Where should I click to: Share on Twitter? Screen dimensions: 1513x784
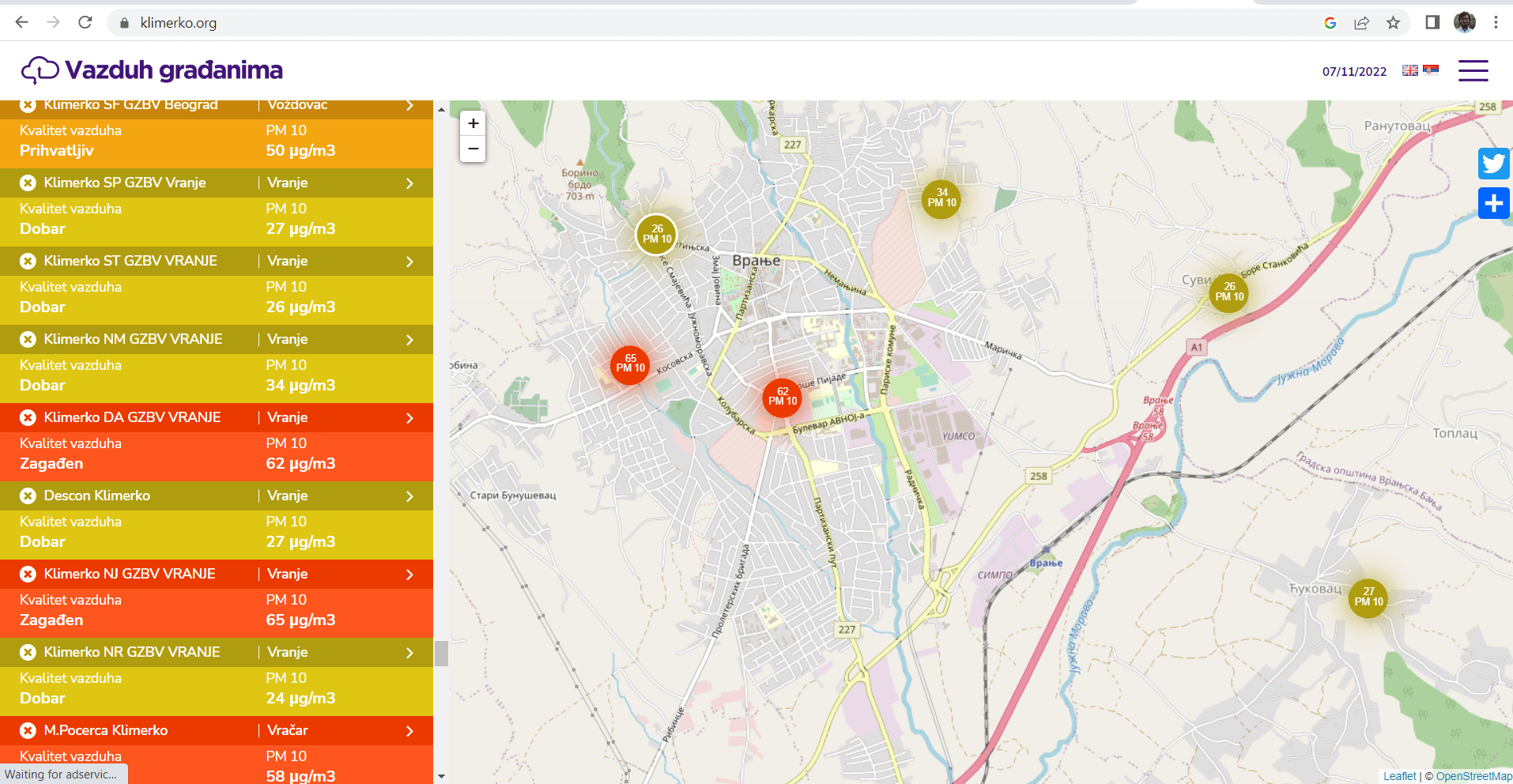point(1493,164)
